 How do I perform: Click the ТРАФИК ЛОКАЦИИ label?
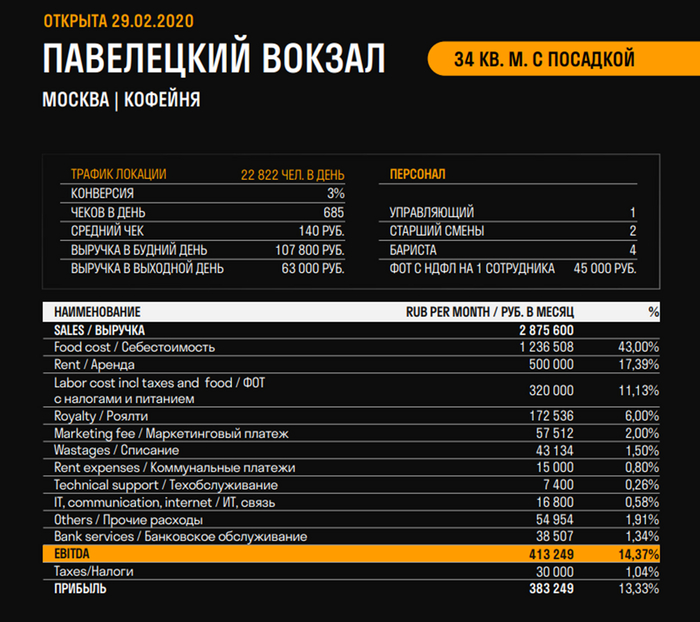click(118, 174)
